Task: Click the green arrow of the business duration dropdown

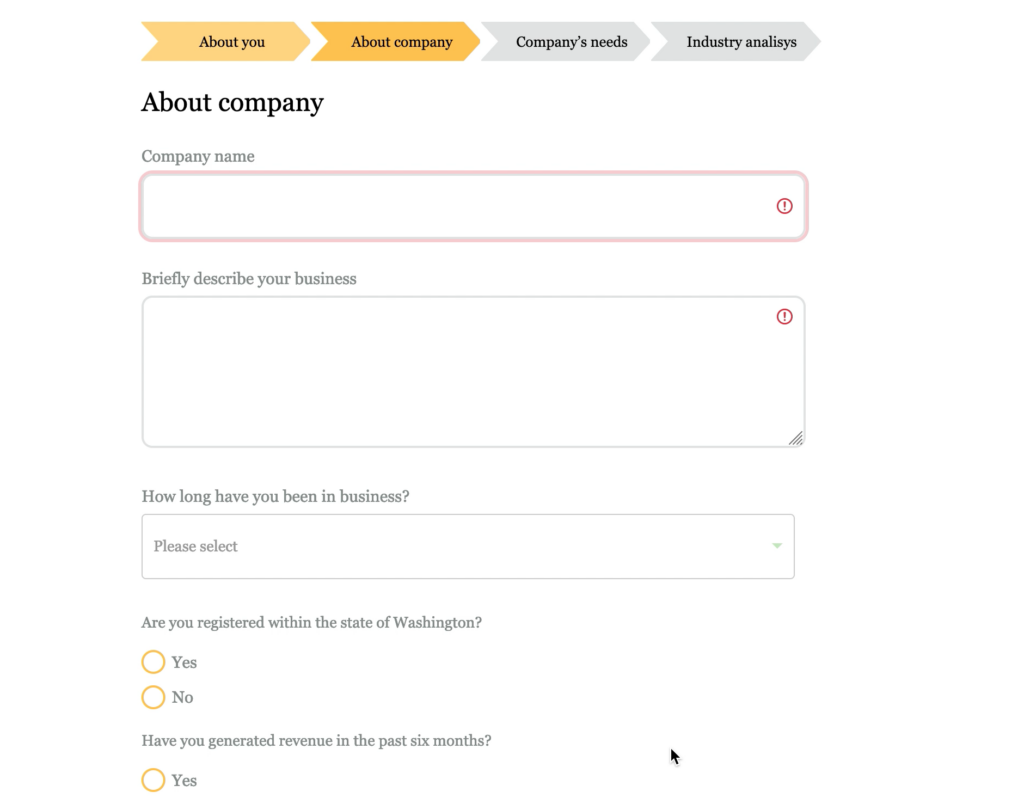Action: click(x=777, y=546)
